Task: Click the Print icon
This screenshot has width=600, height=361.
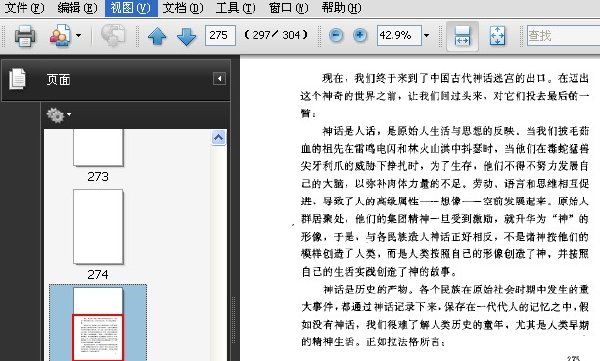Action: (25, 36)
